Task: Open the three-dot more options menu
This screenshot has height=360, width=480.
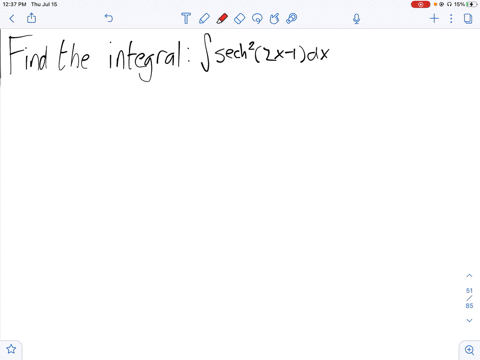Action: tap(451, 19)
